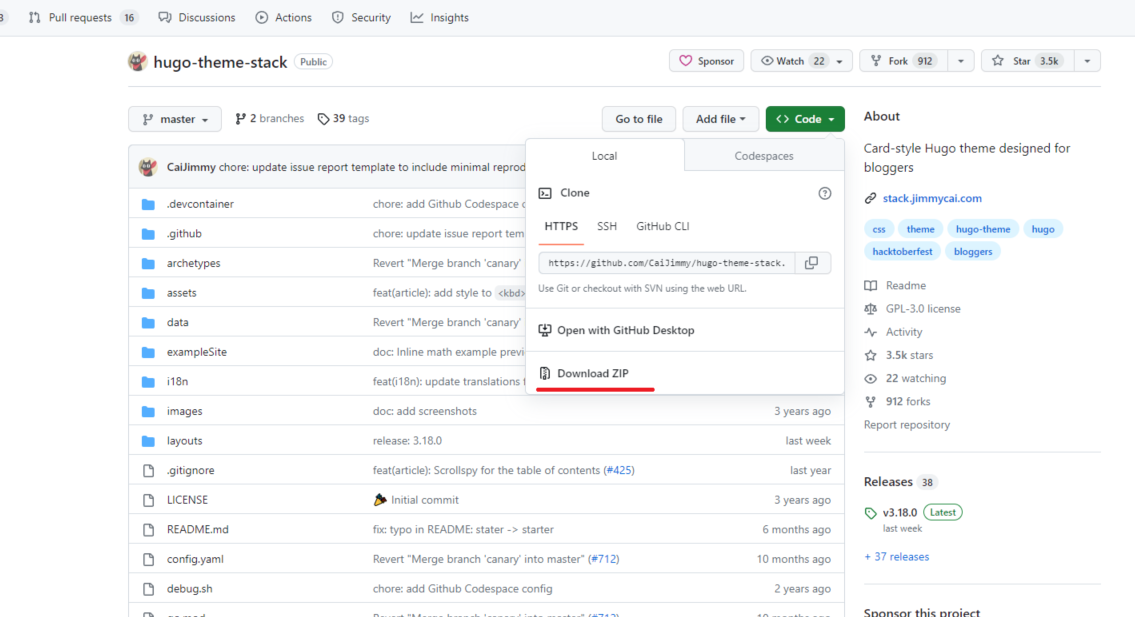Open the debug.sh file
Screen dimensions: 1135x617
coord(190,589)
